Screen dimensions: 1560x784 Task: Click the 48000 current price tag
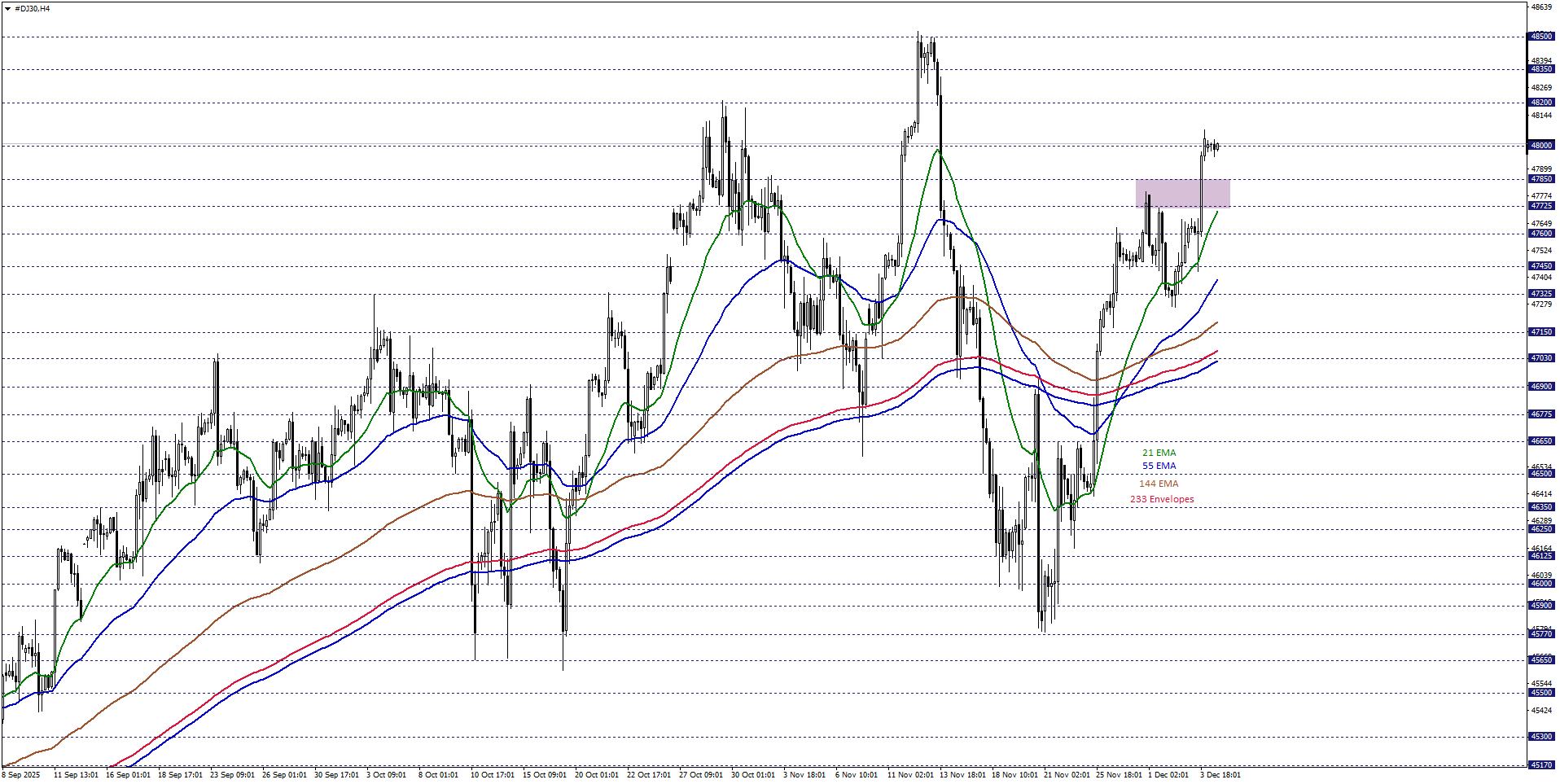click(x=1540, y=146)
